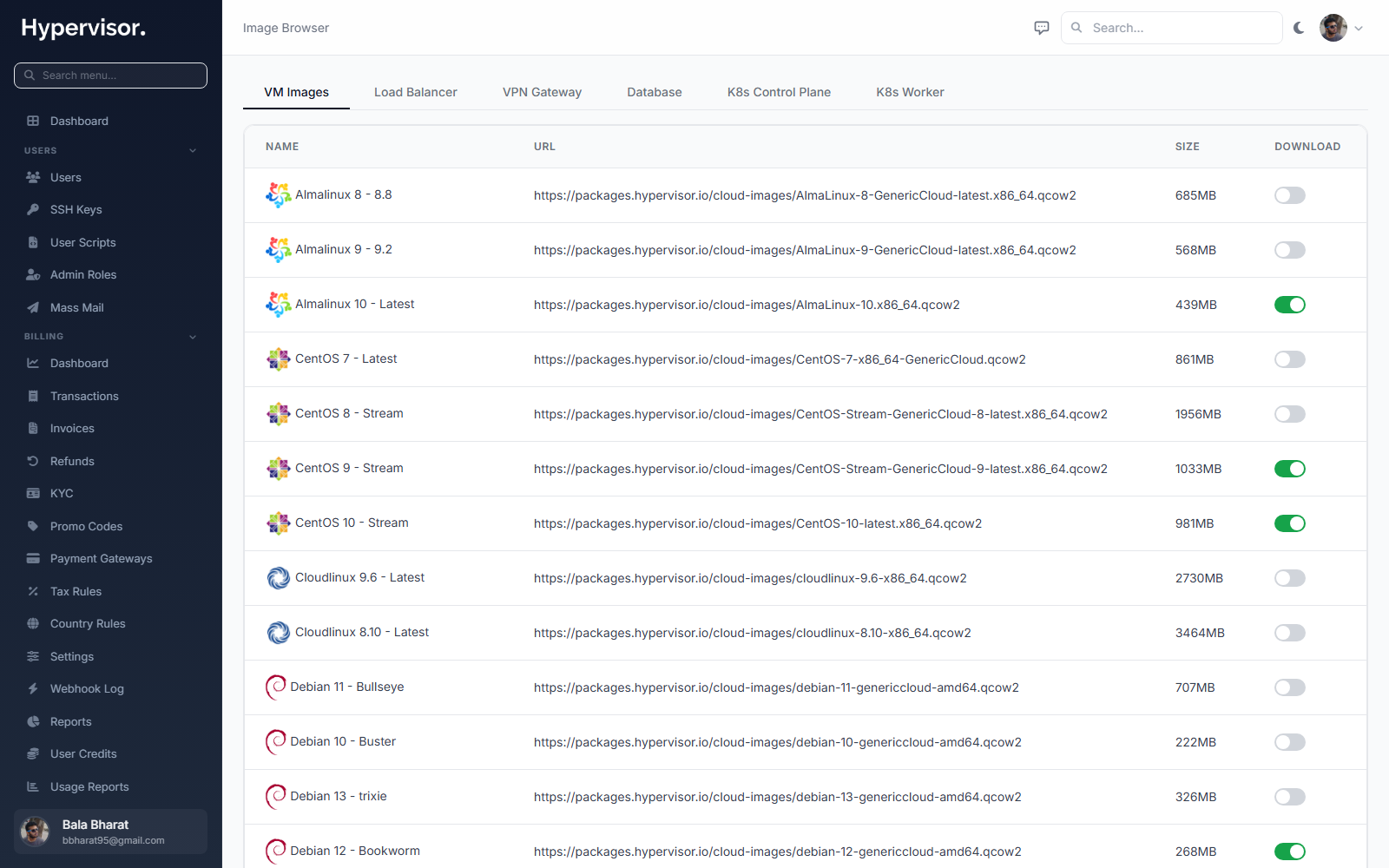This screenshot has height=868, width=1389.
Task: Click the User Scripts file icon
Action: 33,242
